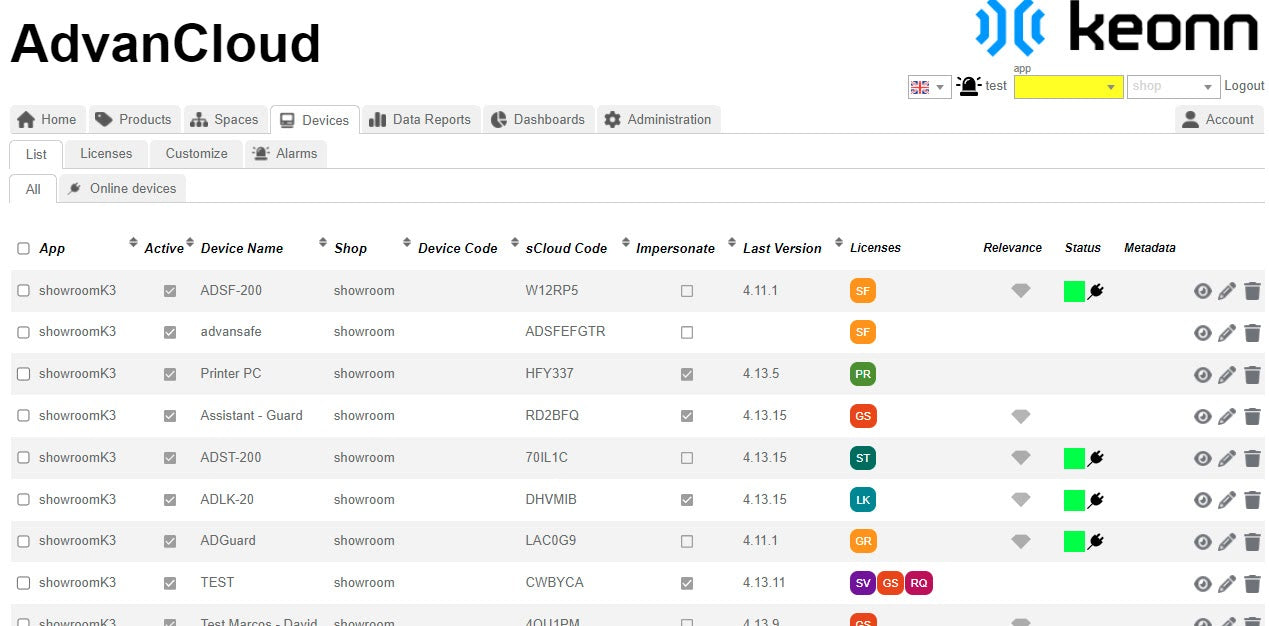Viewport: 1269px width, 626px height.
Task: Edit the advansafe device
Action: [1227, 333]
